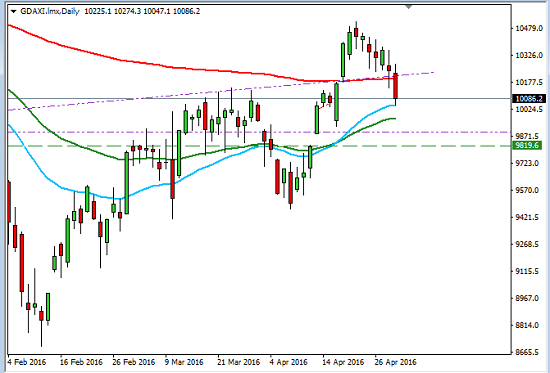
Task: Click the 8665.5 price axis label
Action: point(528,352)
